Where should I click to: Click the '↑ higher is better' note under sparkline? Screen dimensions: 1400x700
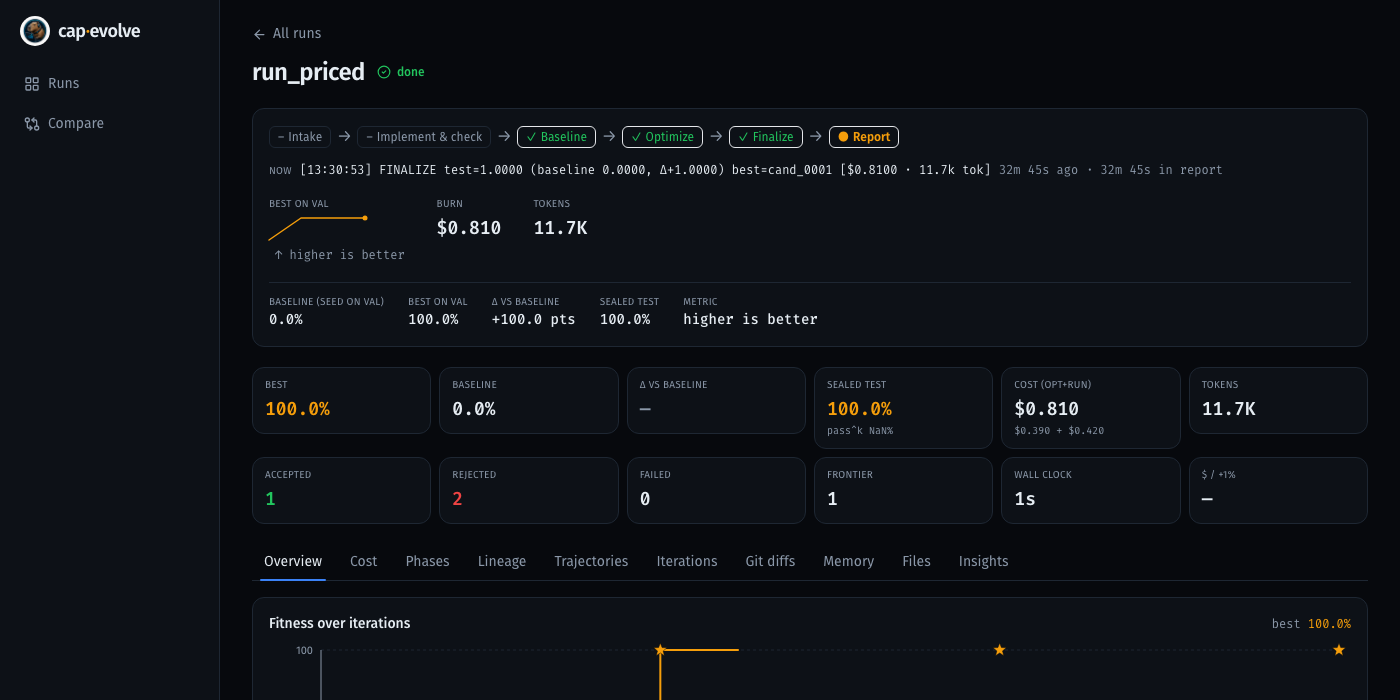(339, 255)
